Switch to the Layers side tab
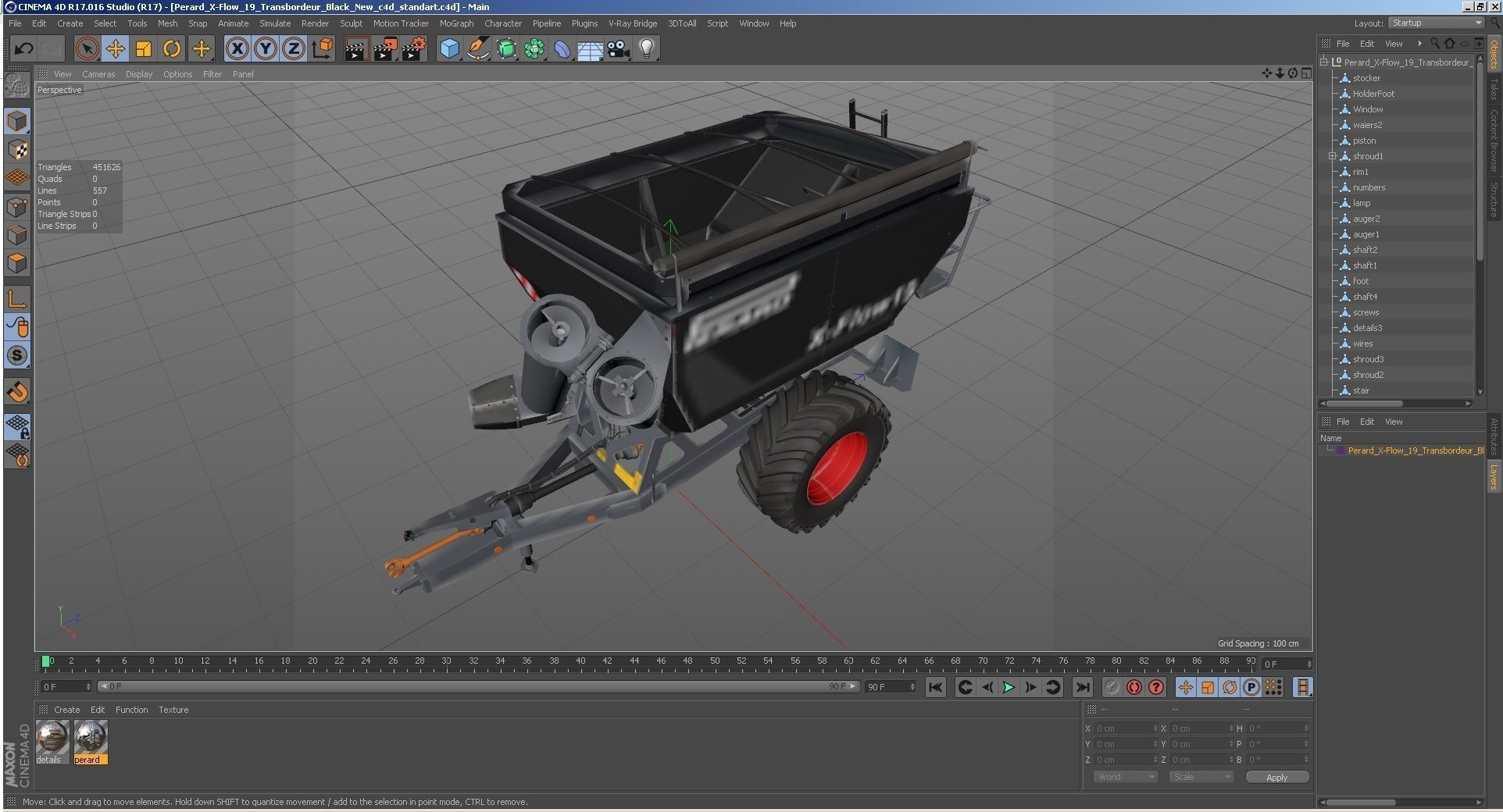The width and height of the screenshot is (1503, 812). click(x=1494, y=477)
